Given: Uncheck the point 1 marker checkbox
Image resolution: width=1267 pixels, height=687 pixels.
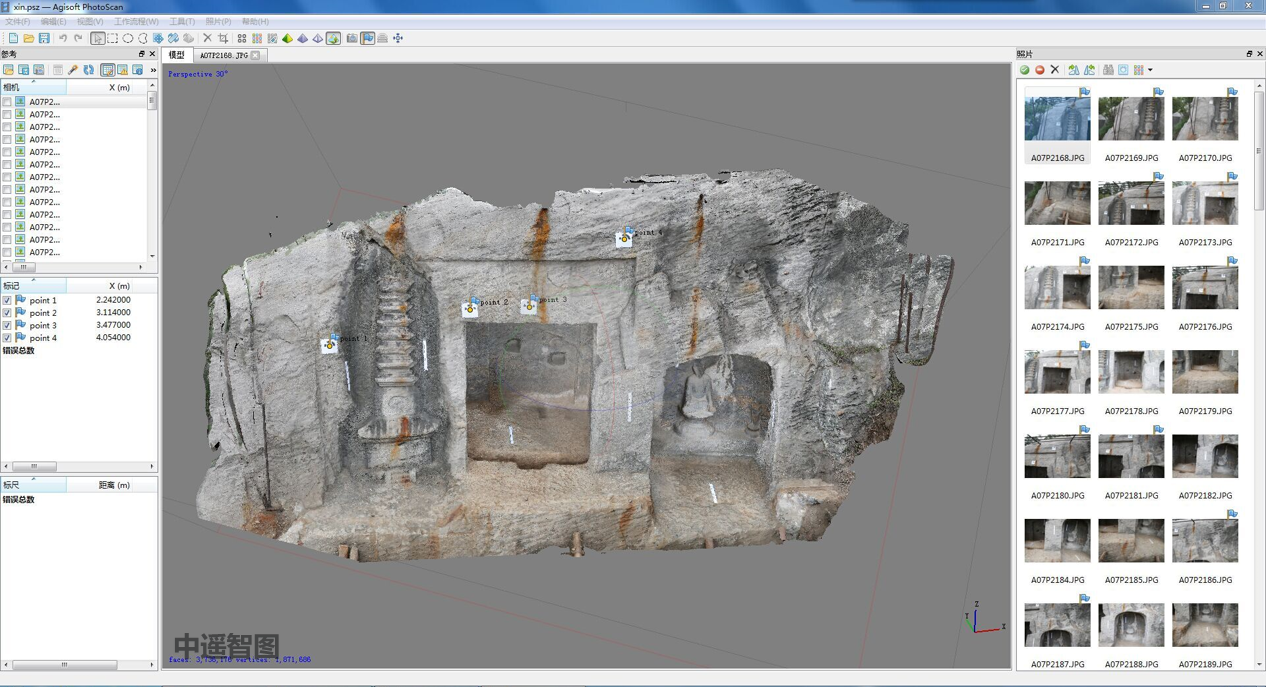Looking at the screenshot, I should (x=7, y=300).
